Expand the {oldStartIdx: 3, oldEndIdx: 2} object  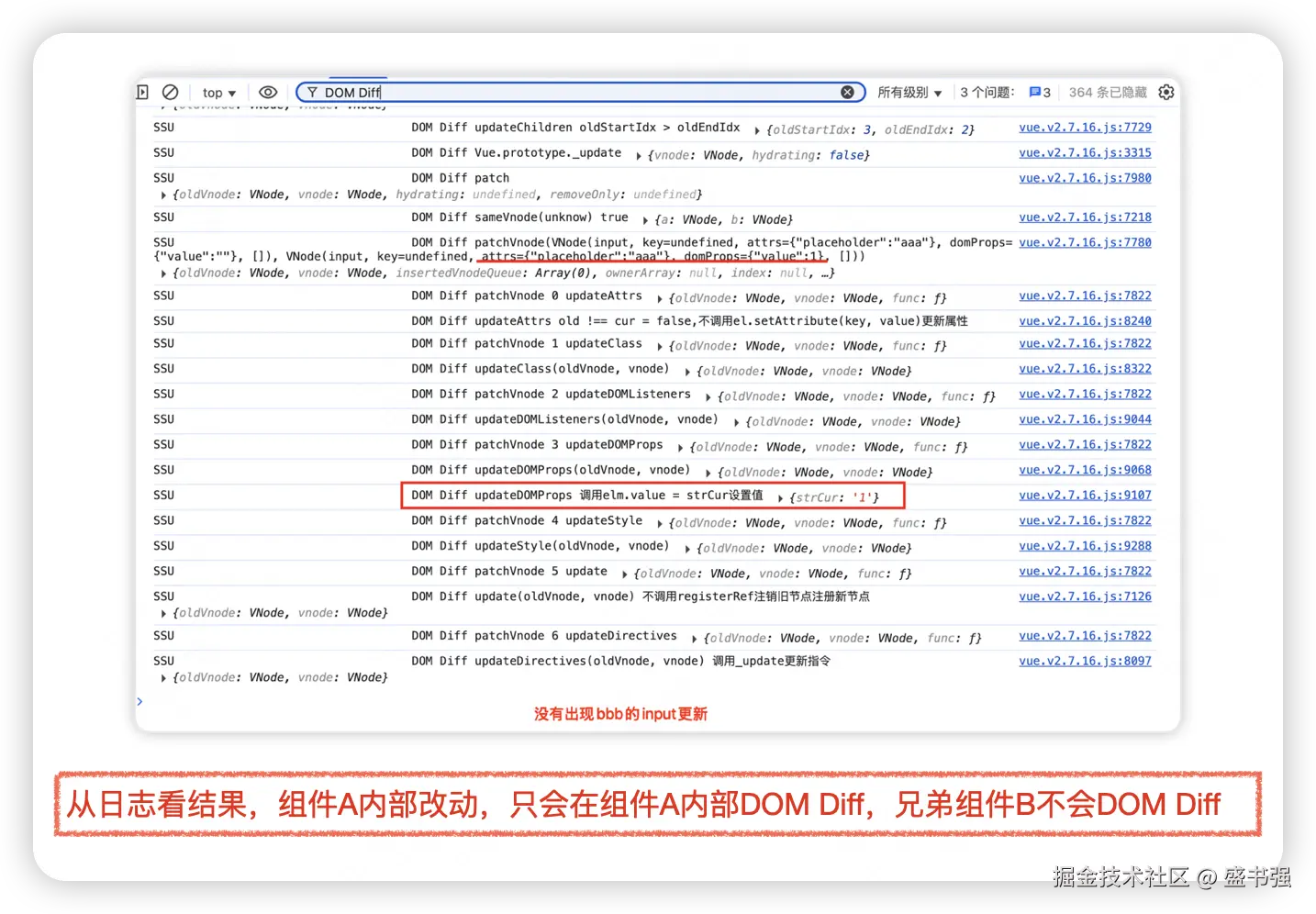click(757, 130)
